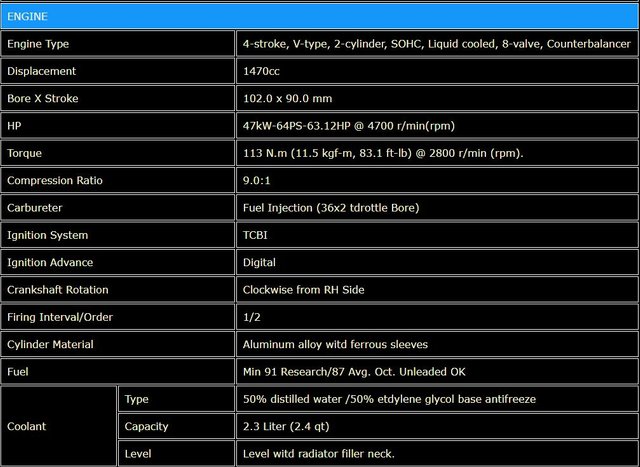Screen dimensions: 640x467
Task: Click the '4-stroke, V-type, 2-cylinder' value
Action: 437,44
